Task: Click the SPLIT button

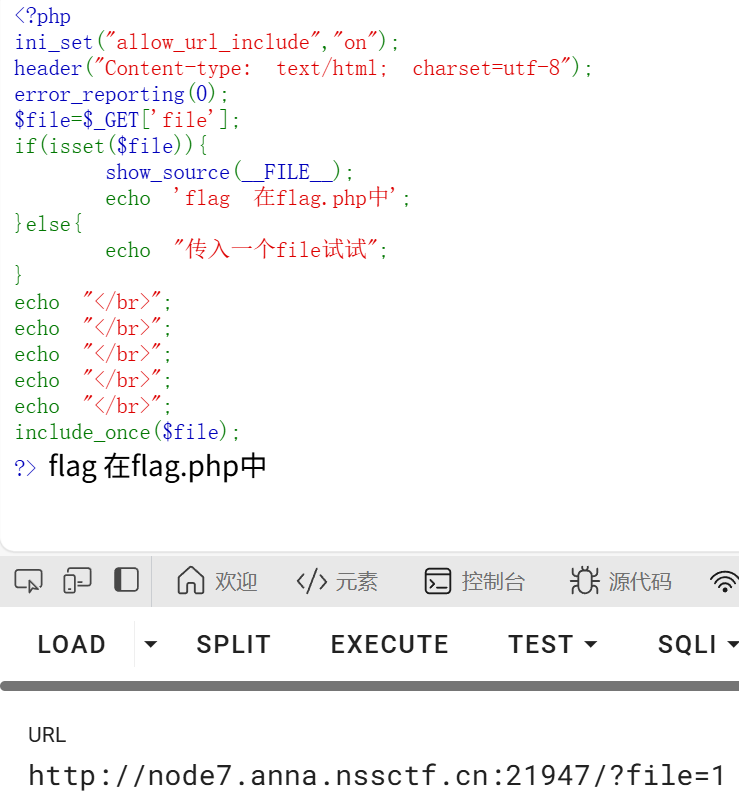Action: click(234, 645)
